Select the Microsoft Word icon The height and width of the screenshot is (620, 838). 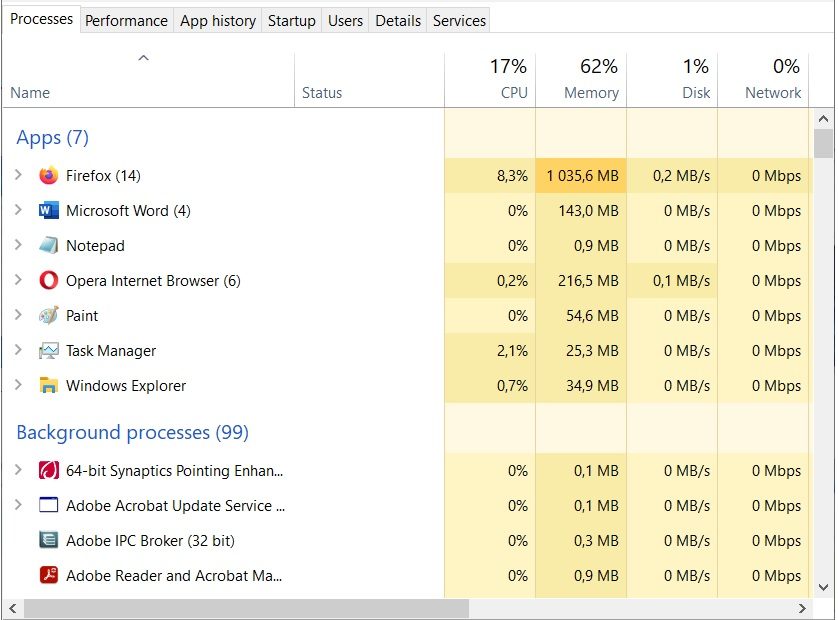[48, 211]
